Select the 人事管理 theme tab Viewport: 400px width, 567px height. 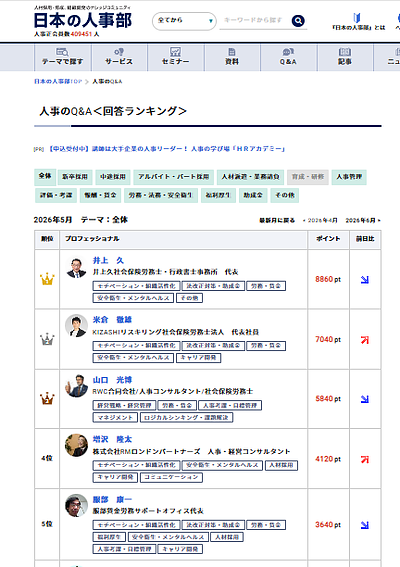tap(349, 177)
